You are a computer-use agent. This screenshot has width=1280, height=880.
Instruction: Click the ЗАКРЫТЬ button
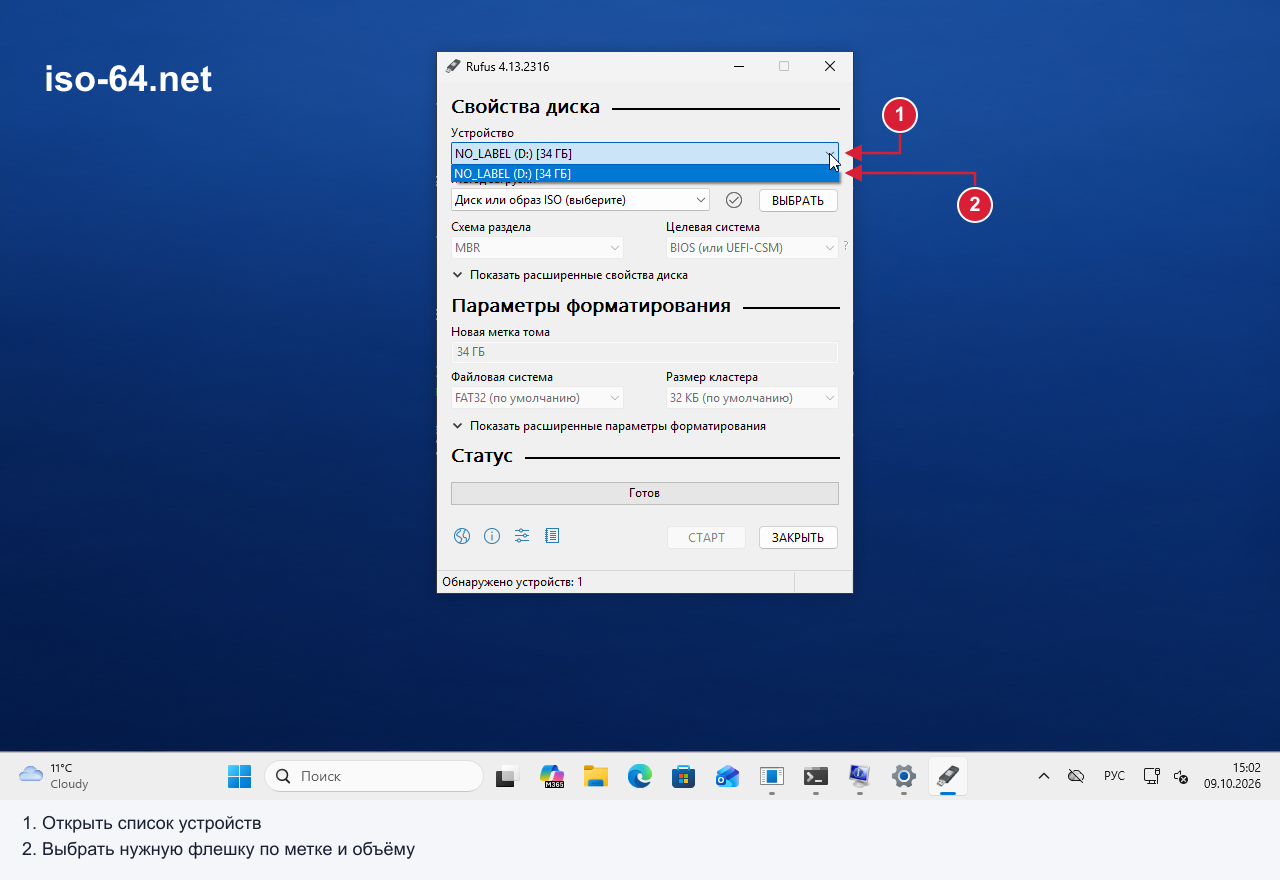(x=798, y=537)
